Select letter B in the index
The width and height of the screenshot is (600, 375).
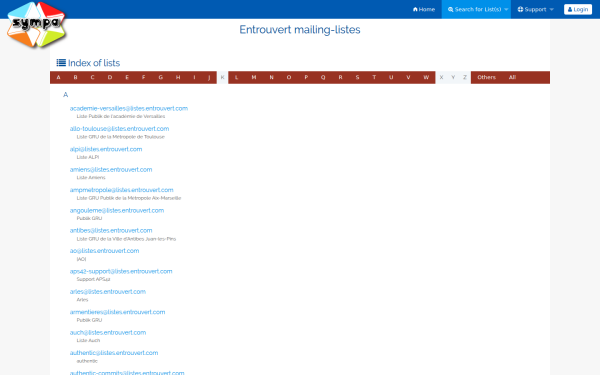point(75,77)
